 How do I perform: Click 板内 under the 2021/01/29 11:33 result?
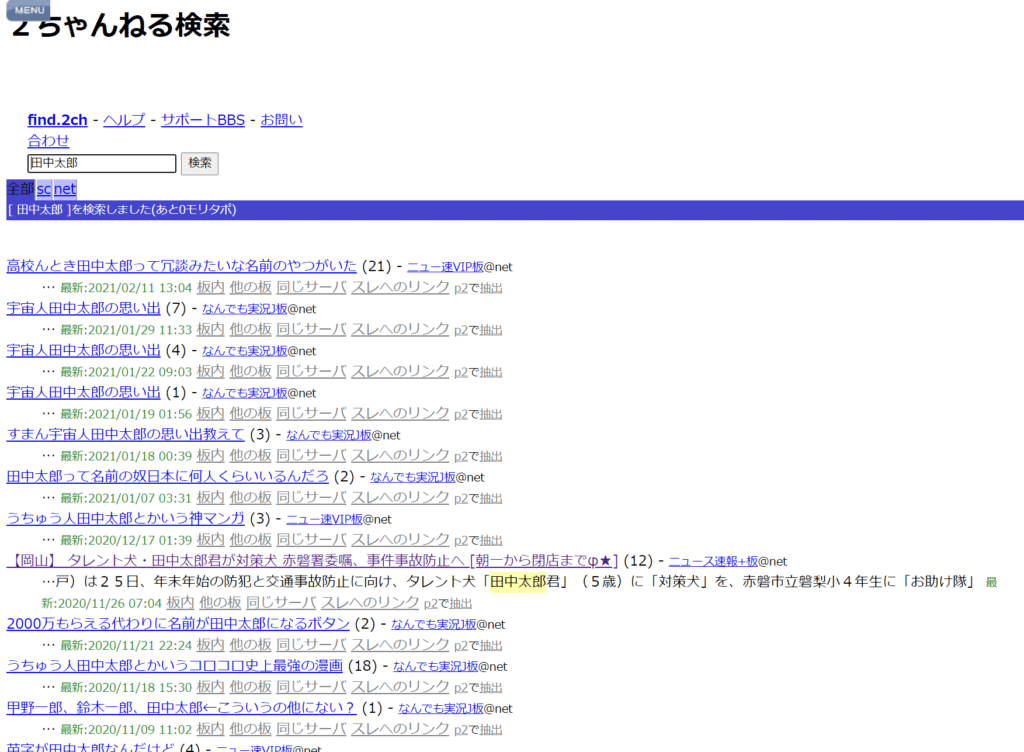[210, 329]
